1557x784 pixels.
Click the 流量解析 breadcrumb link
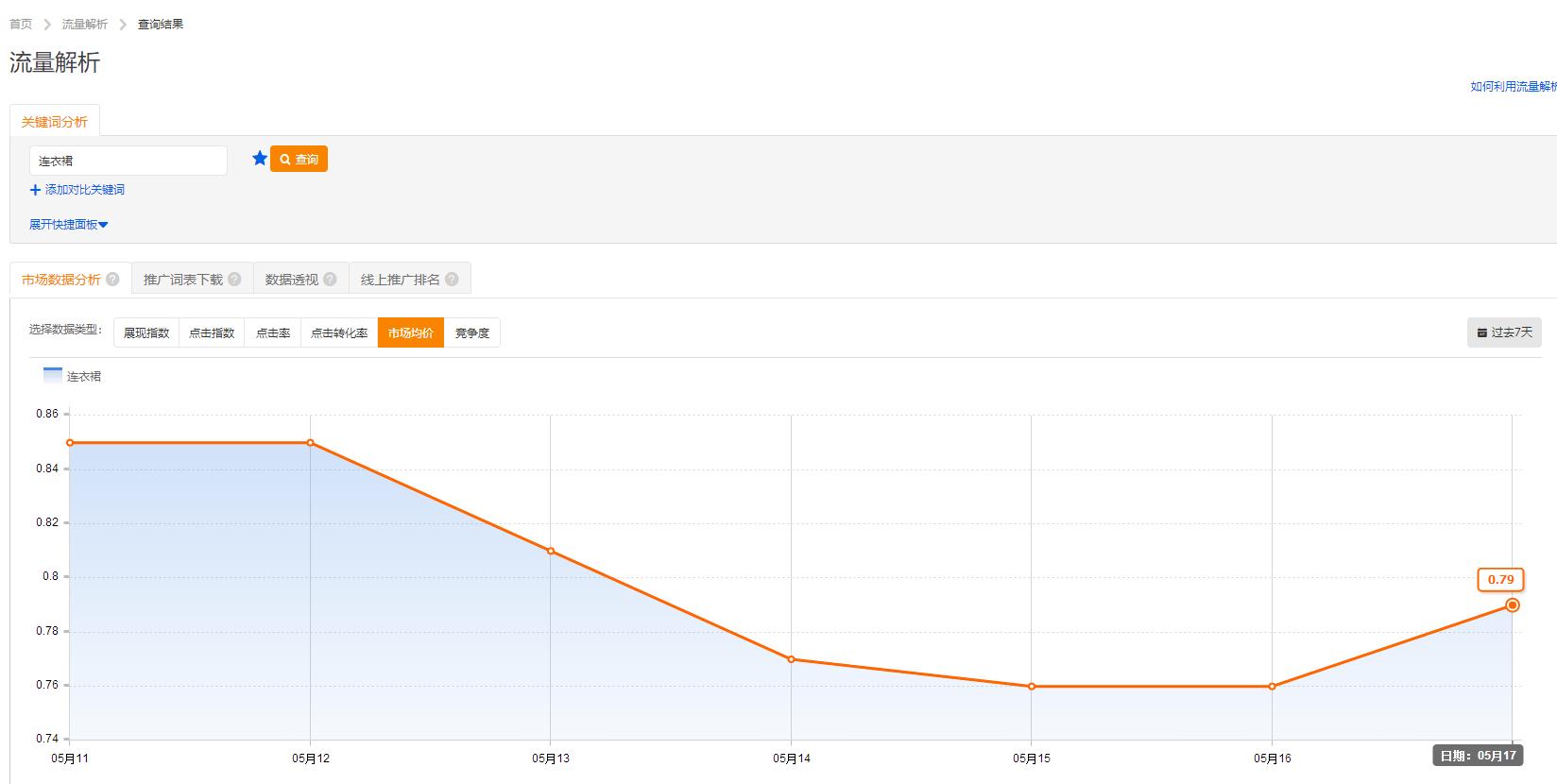coord(85,25)
